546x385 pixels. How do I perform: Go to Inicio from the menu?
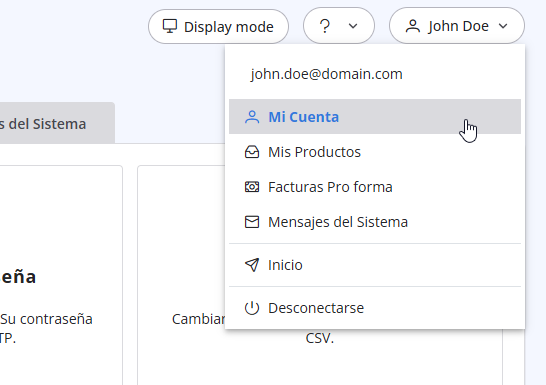pos(375,265)
